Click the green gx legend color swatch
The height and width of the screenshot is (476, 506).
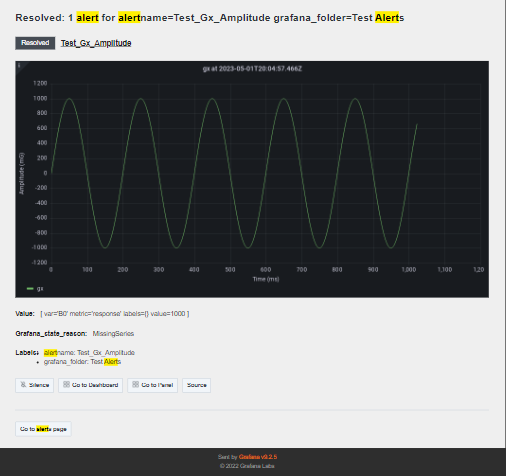(x=30, y=289)
